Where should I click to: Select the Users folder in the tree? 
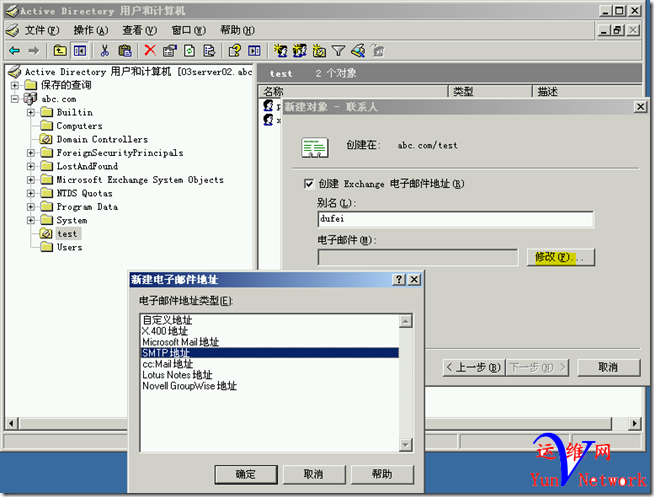point(69,247)
